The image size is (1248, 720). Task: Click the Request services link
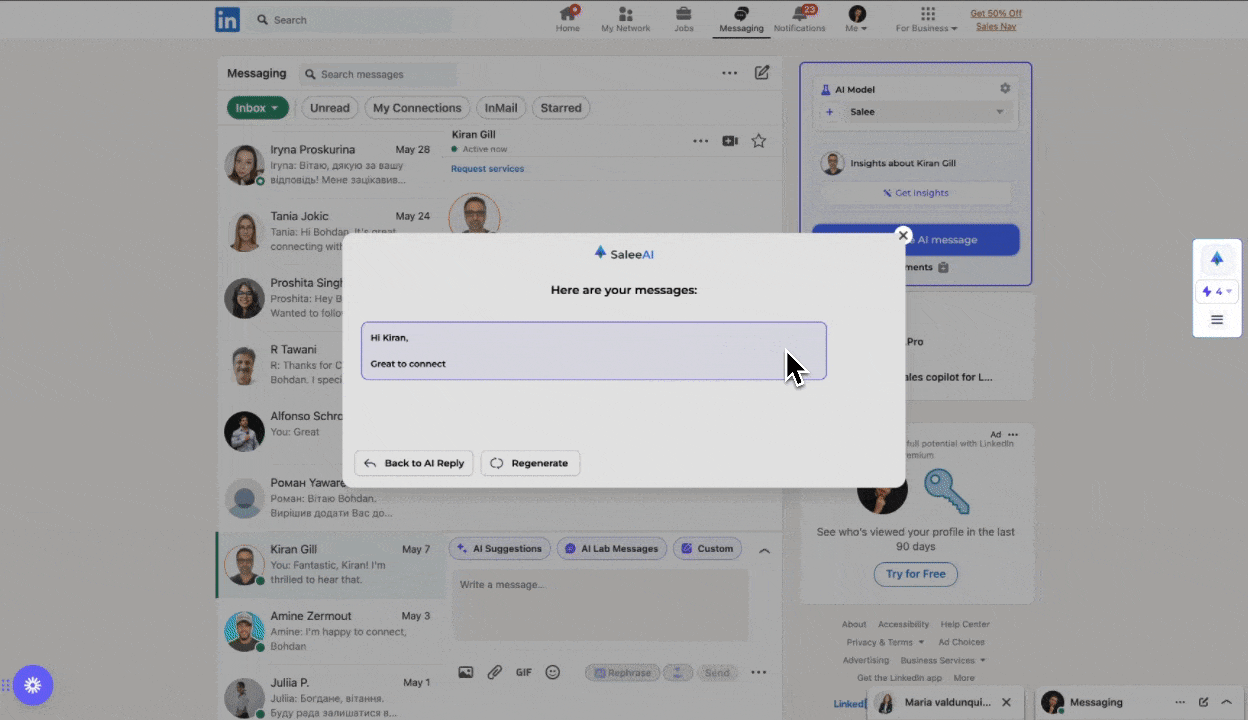(487, 169)
